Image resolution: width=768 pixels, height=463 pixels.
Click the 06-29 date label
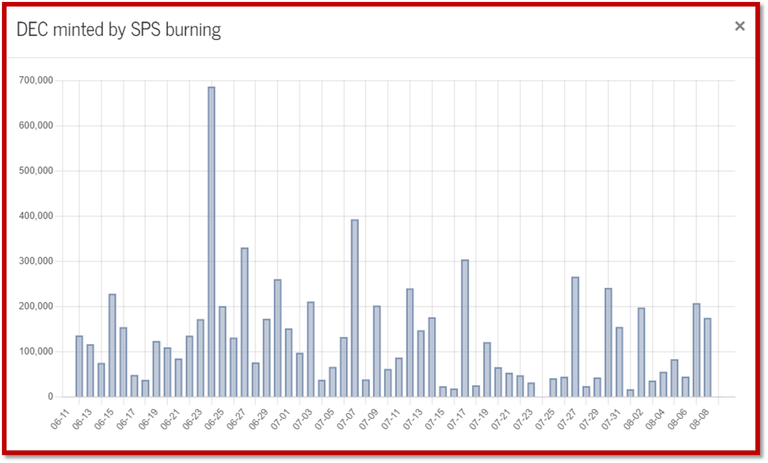pyautogui.click(x=258, y=419)
